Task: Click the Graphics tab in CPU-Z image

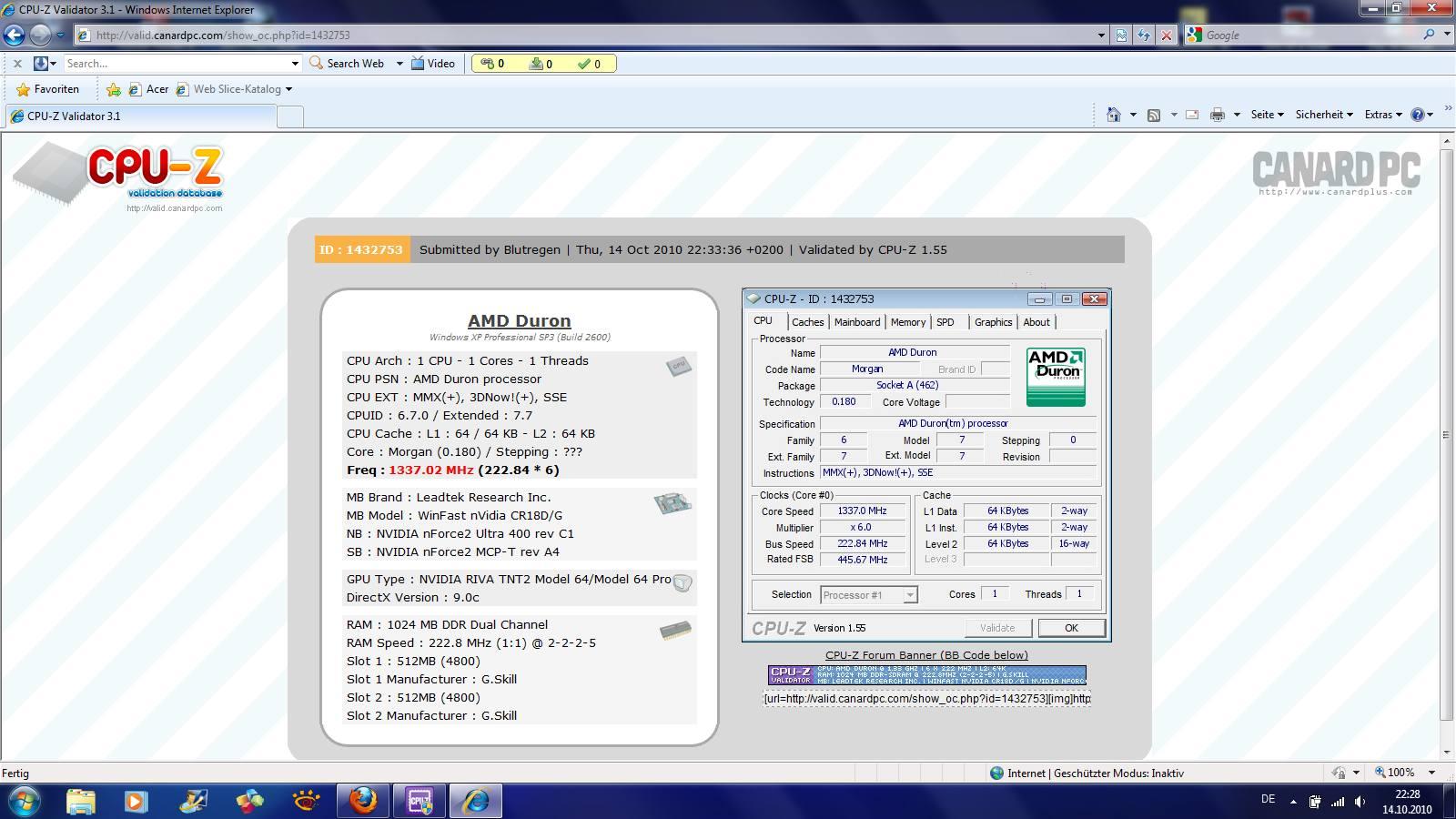Action: tap(993, 322)
